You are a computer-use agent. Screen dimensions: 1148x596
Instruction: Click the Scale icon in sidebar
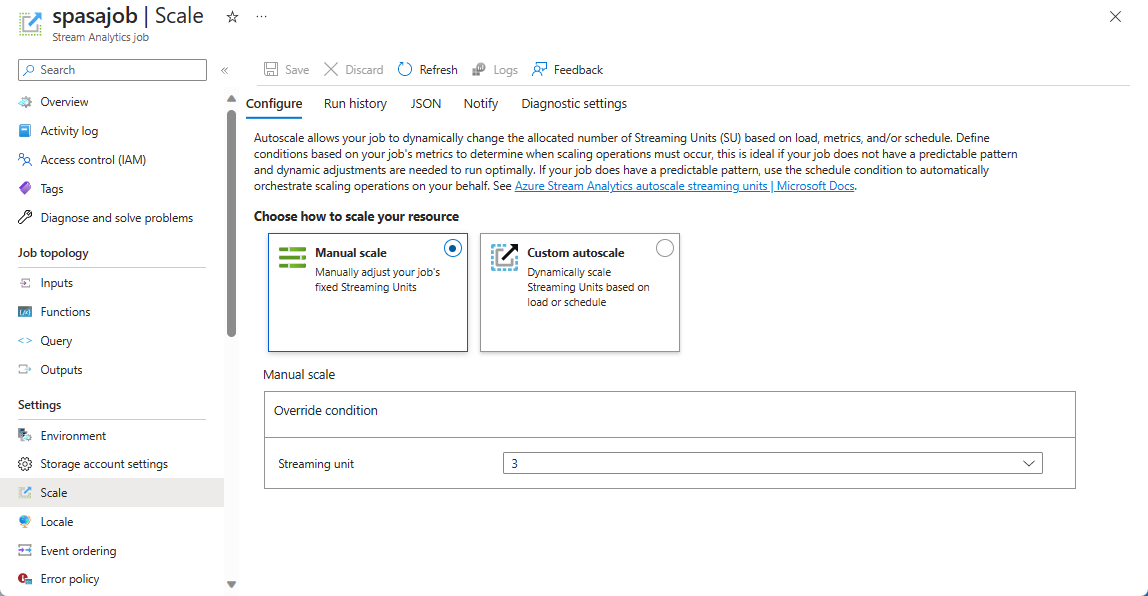[x=25, y=493]
